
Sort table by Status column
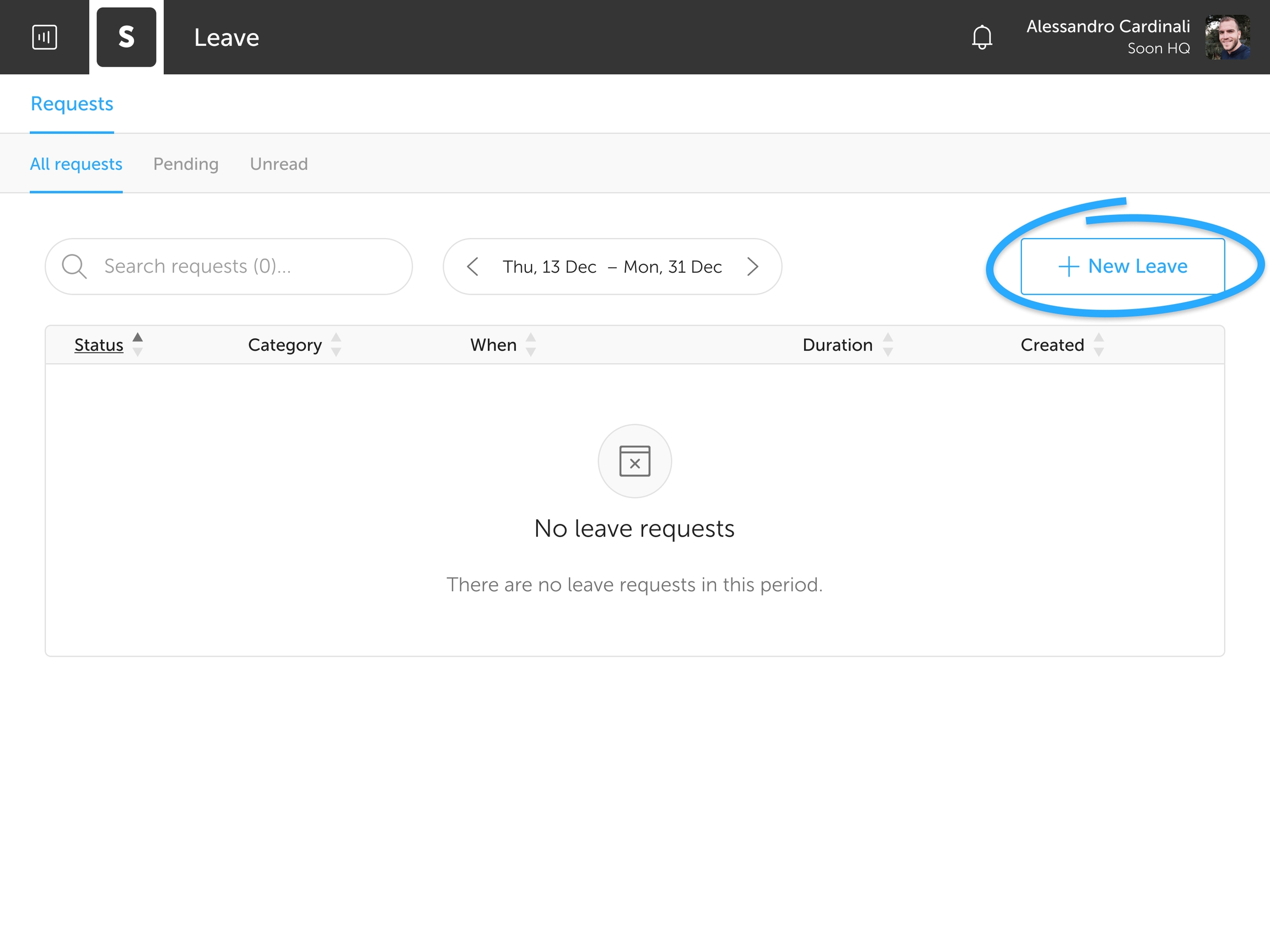click(x=99, y=345)
